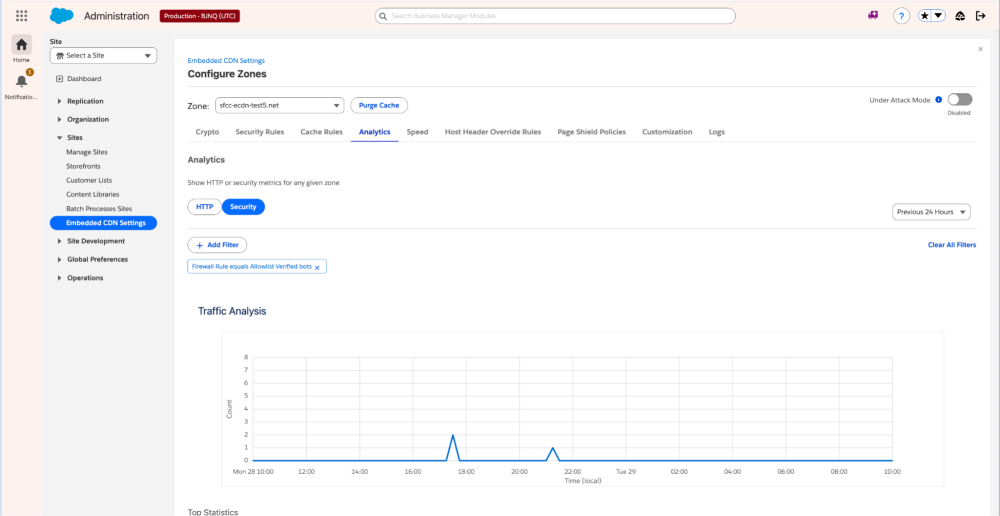Image resolution: width=1000 pixels, height=516 pixels.
Task: Open Notifications bell icon
Action: 22,81
